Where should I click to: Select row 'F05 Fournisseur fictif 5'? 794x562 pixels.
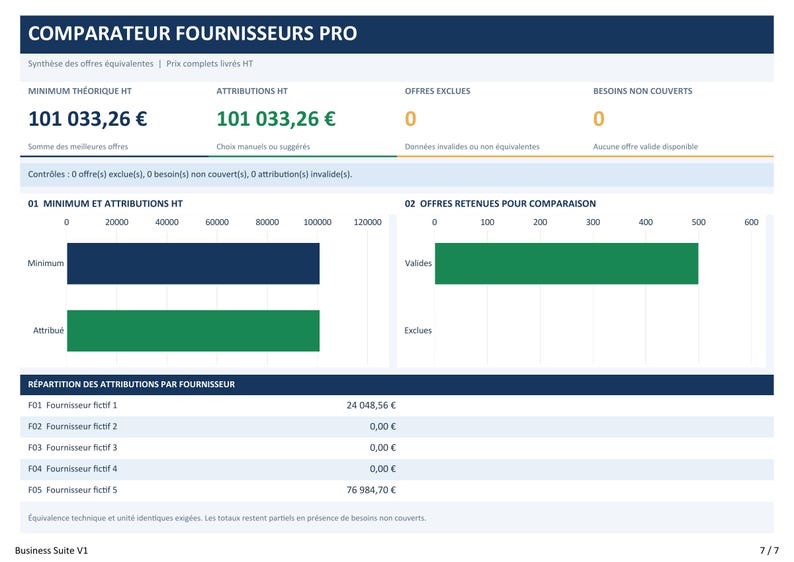(397, 490)
